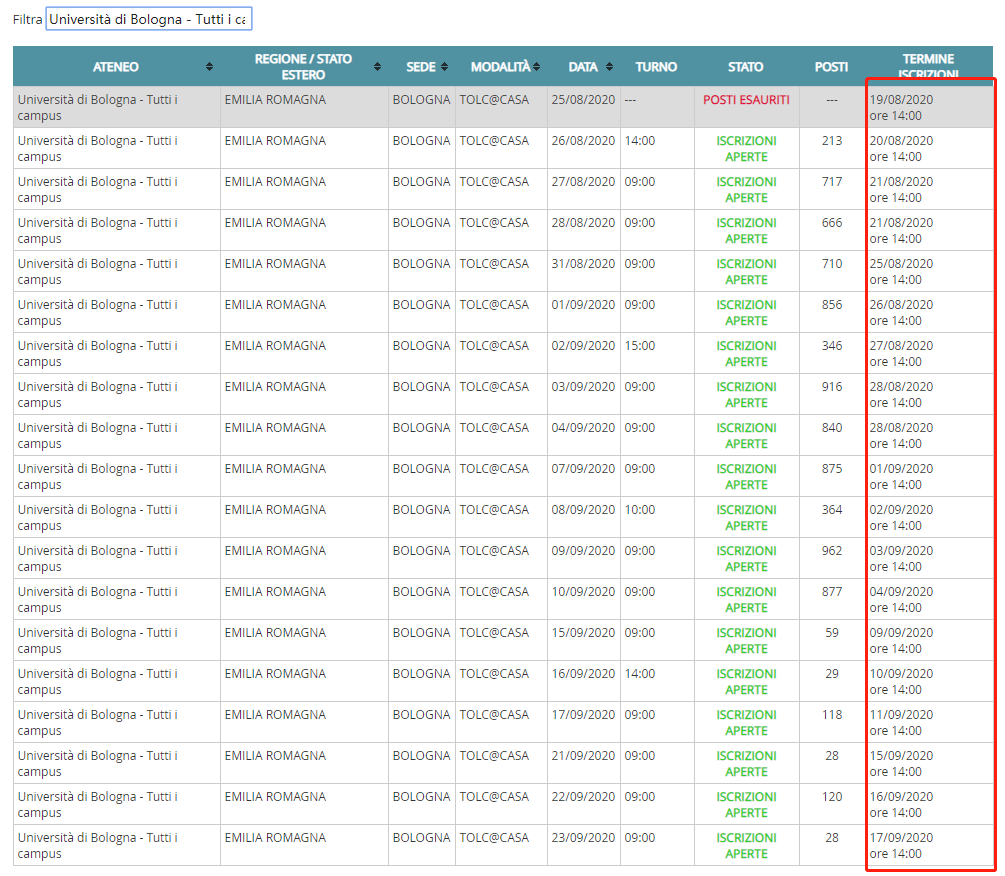Select the date cell 31/08/2020

tap(583, 264)
